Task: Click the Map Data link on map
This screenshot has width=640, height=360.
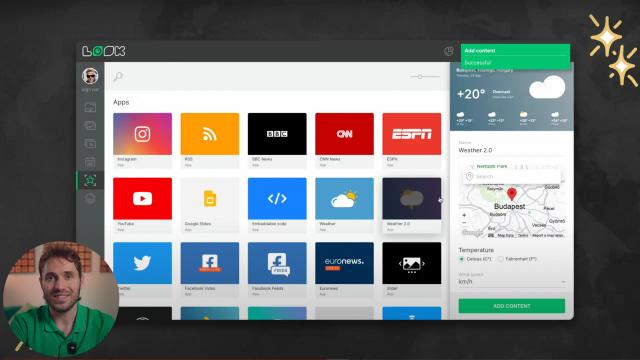Action: [x=506, y=236]
